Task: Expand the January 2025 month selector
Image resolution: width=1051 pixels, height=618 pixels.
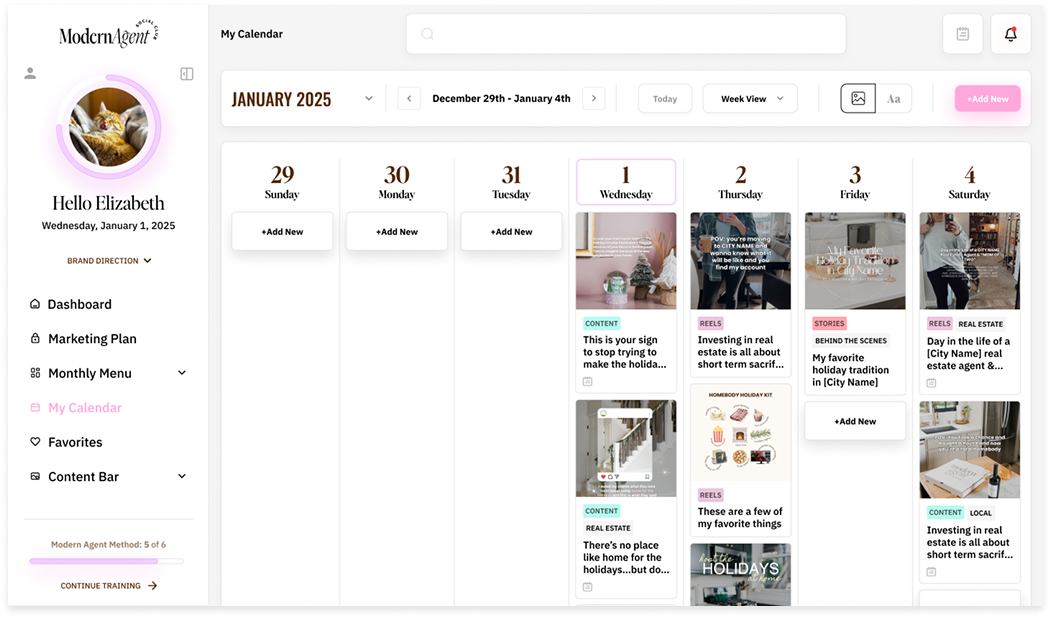Action: (368, 98)
